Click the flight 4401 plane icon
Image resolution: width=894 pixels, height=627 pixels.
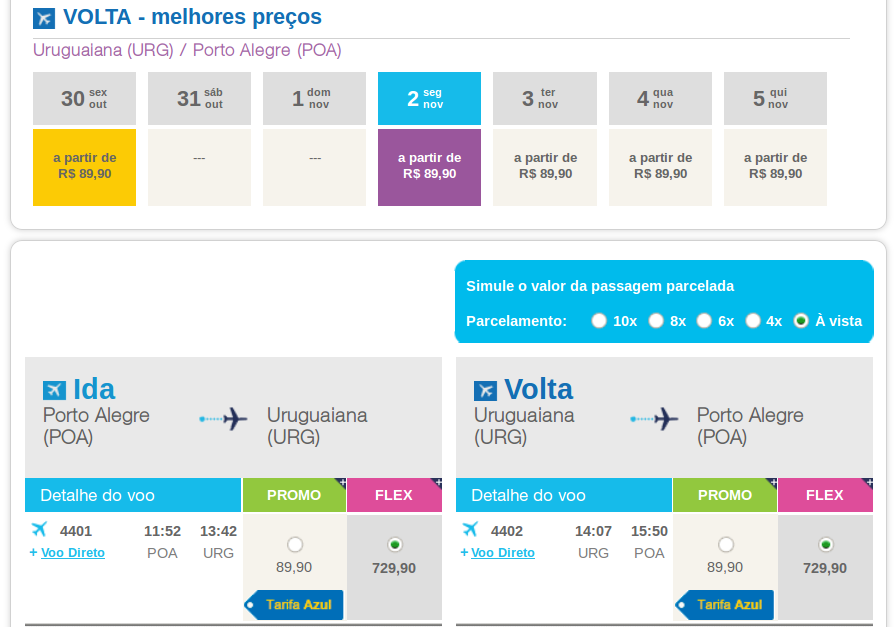click(39, 530)
